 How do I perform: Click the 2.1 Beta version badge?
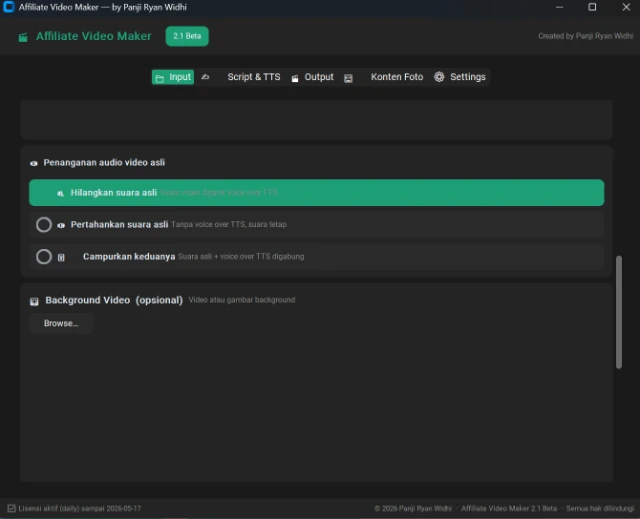click(187, 36)
